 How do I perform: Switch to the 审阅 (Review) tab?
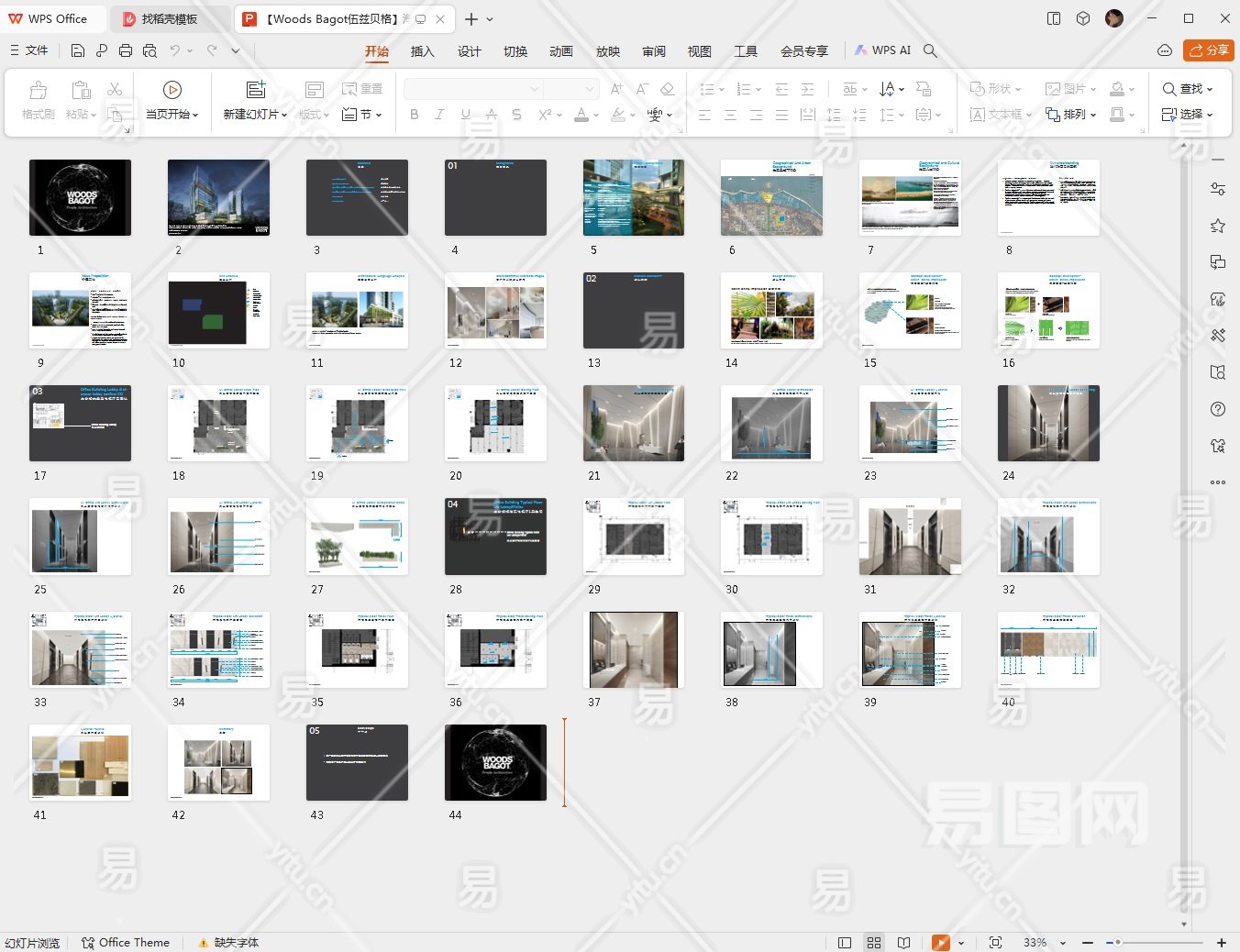click(x=654, y=51)
